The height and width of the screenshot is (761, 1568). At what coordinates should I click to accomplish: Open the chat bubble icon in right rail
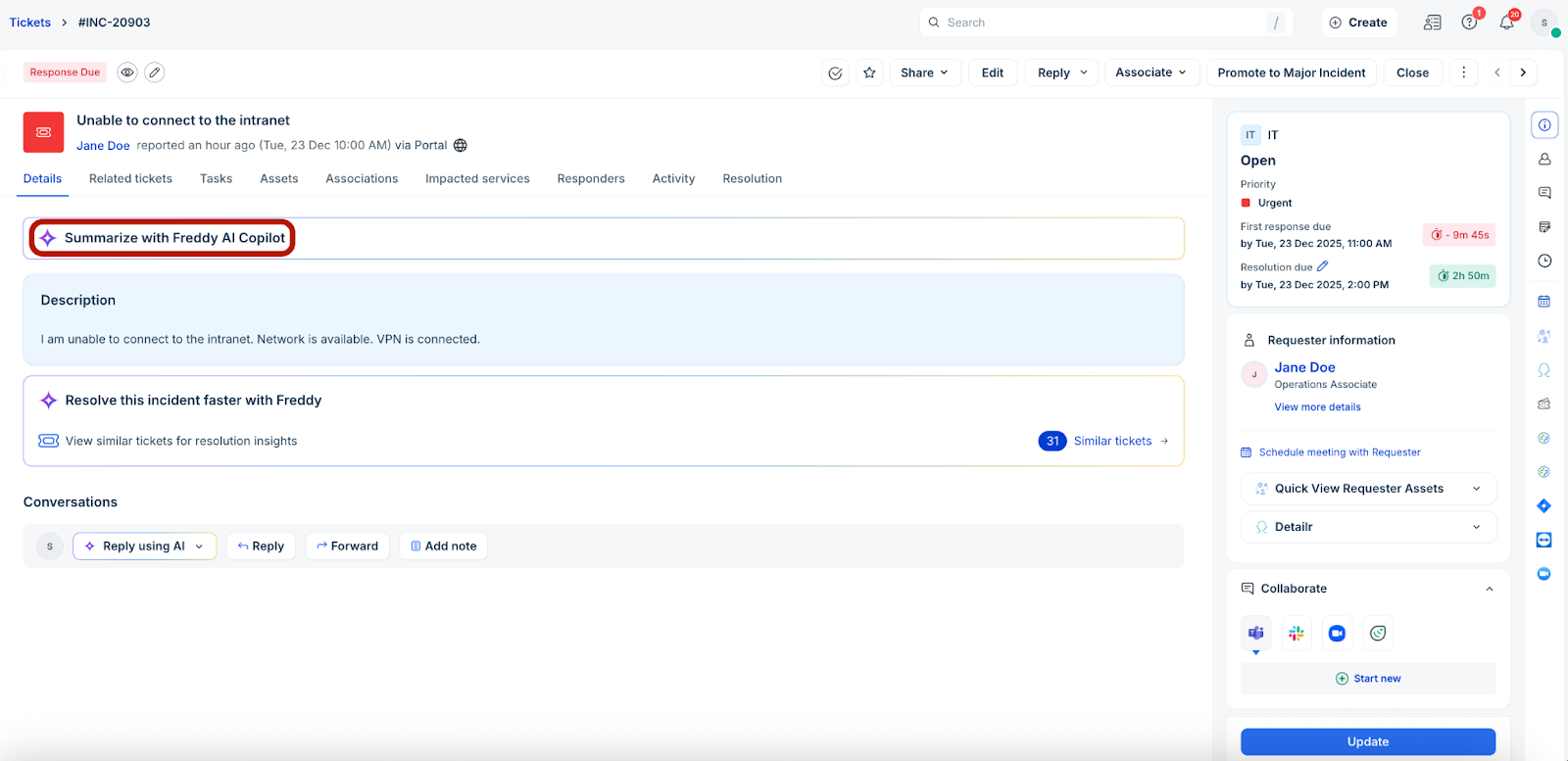[1544, 193]
